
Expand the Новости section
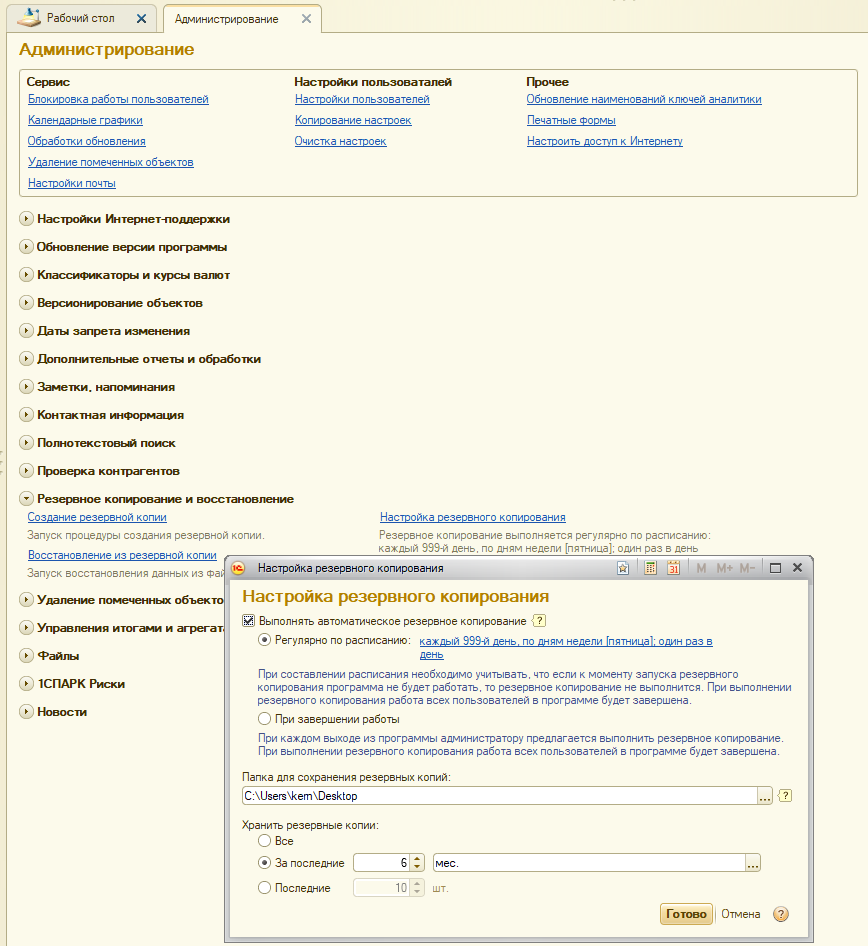26,712
